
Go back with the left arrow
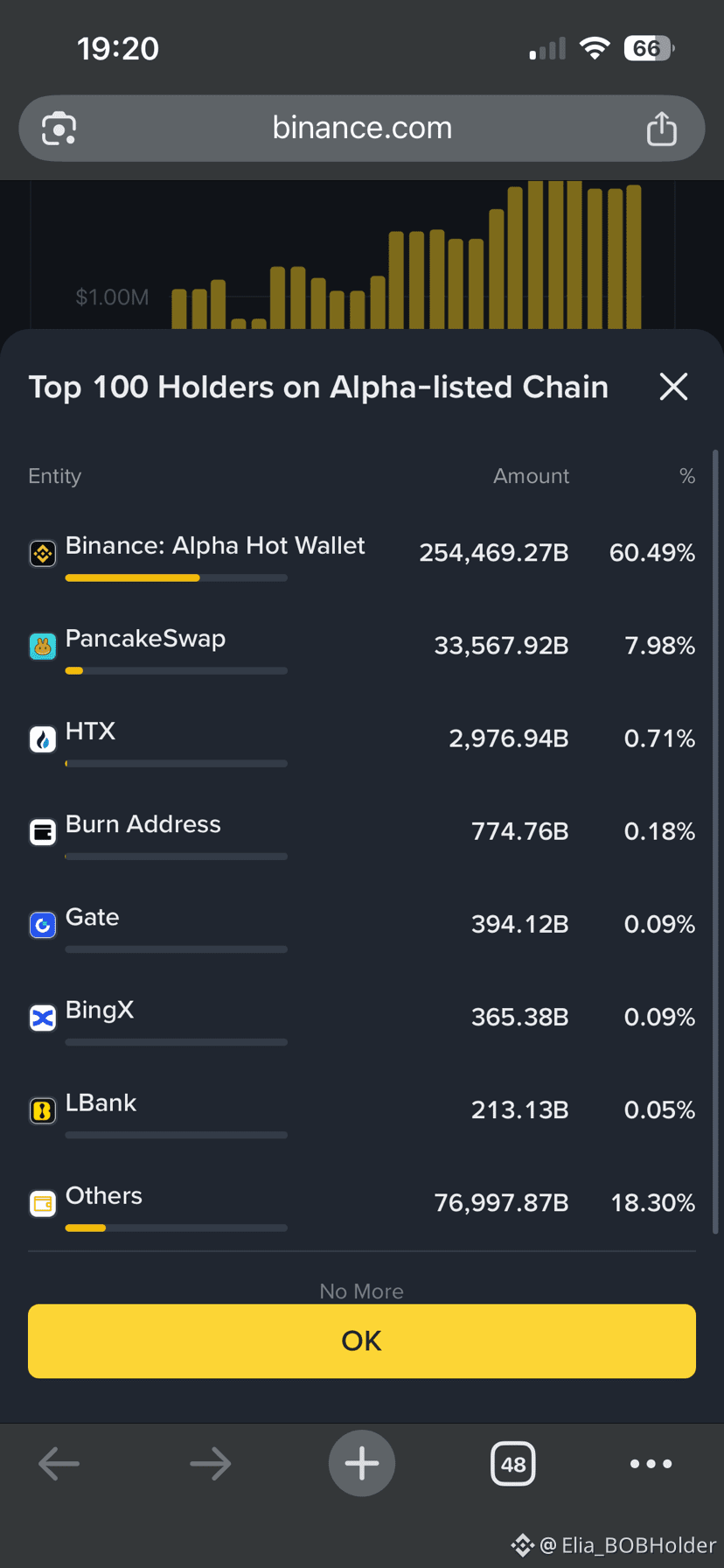point(59,1463)
